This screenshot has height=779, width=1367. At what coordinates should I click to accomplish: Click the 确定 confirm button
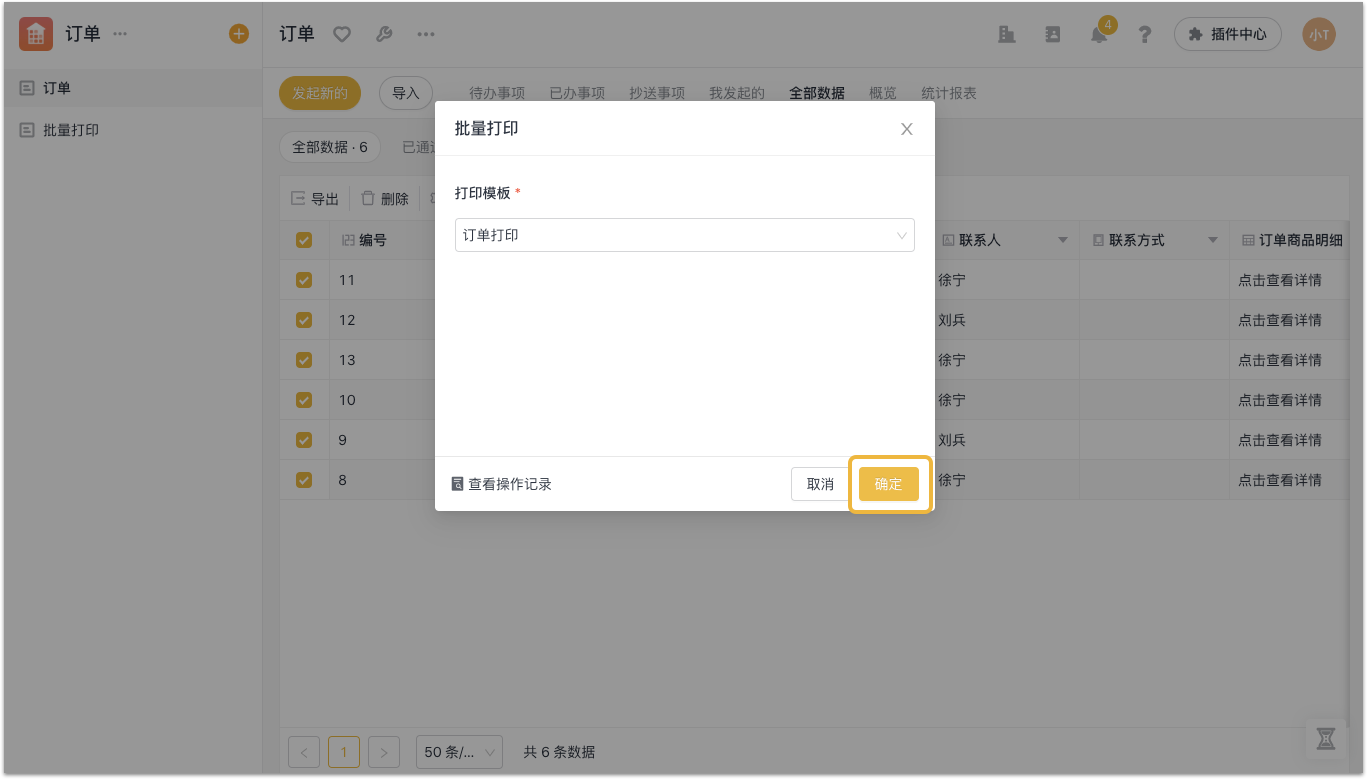(x=889, y=484)
